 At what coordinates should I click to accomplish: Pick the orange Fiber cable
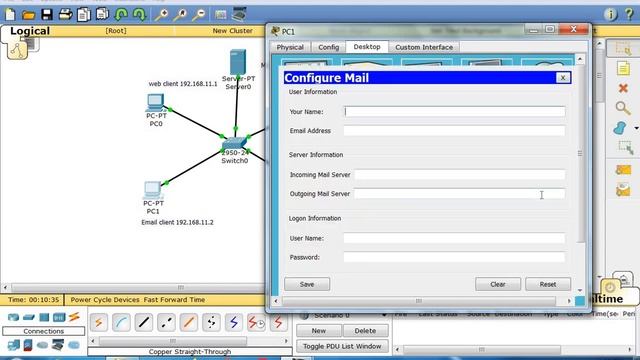pos(189,323)
